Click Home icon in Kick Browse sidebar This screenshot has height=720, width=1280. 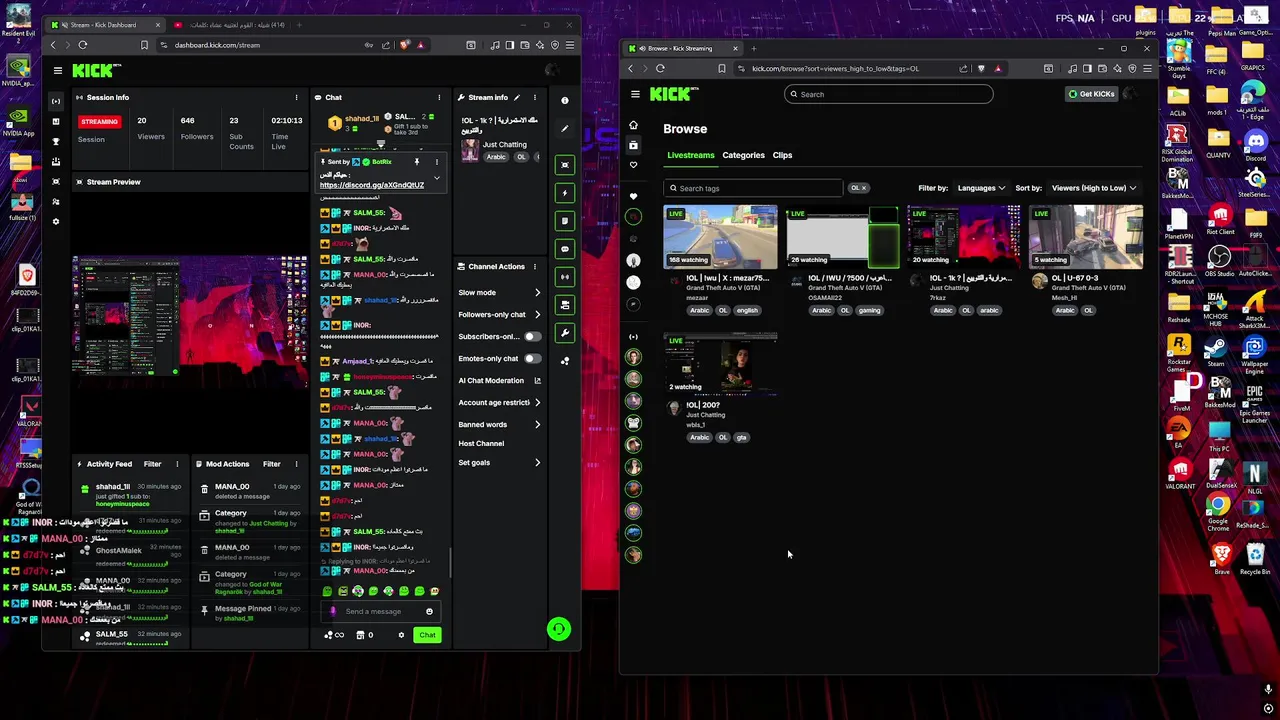(633, 125)
